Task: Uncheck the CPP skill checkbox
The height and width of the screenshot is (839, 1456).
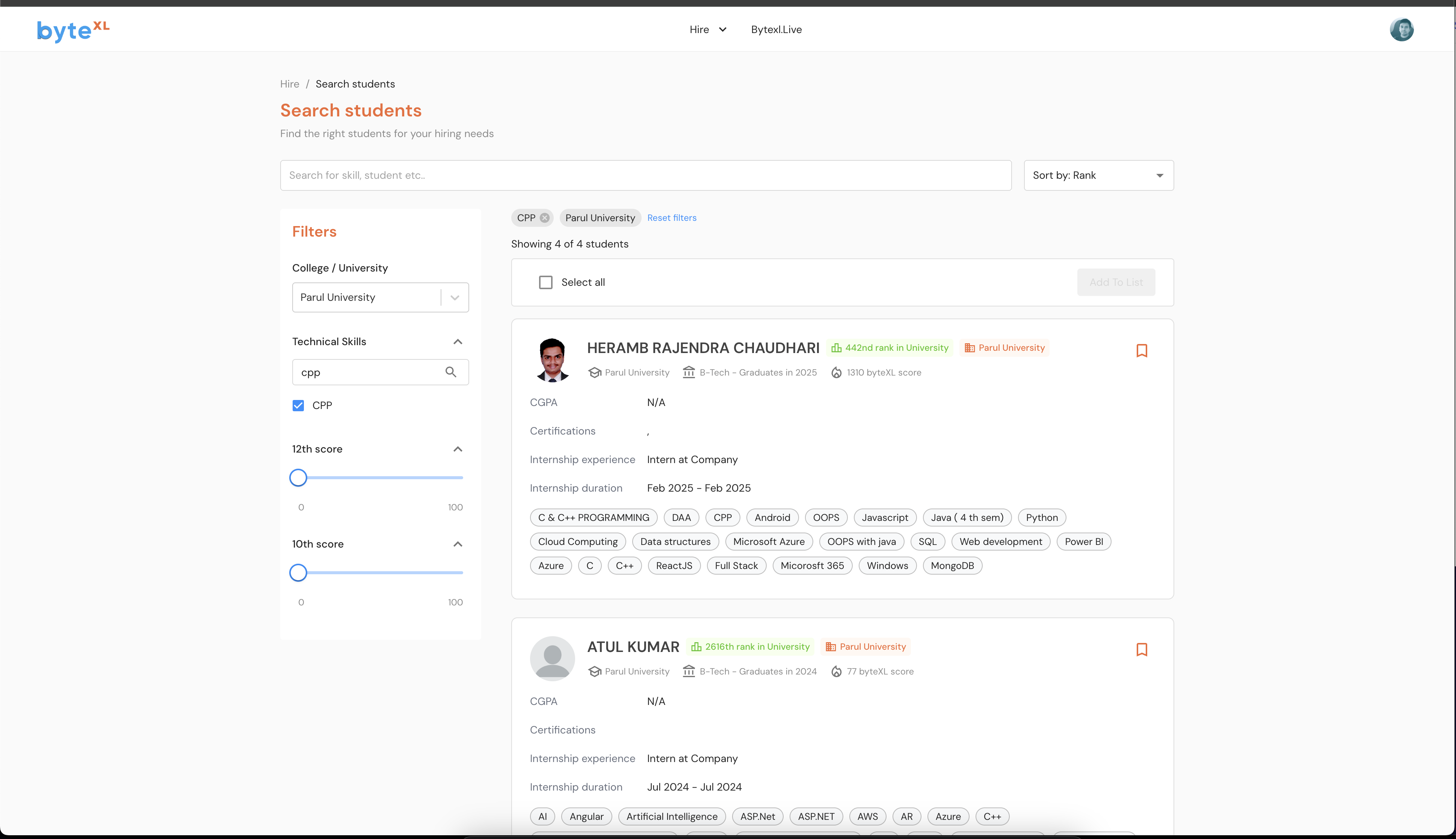Action: pyautogui.click(x=298, y=406)
